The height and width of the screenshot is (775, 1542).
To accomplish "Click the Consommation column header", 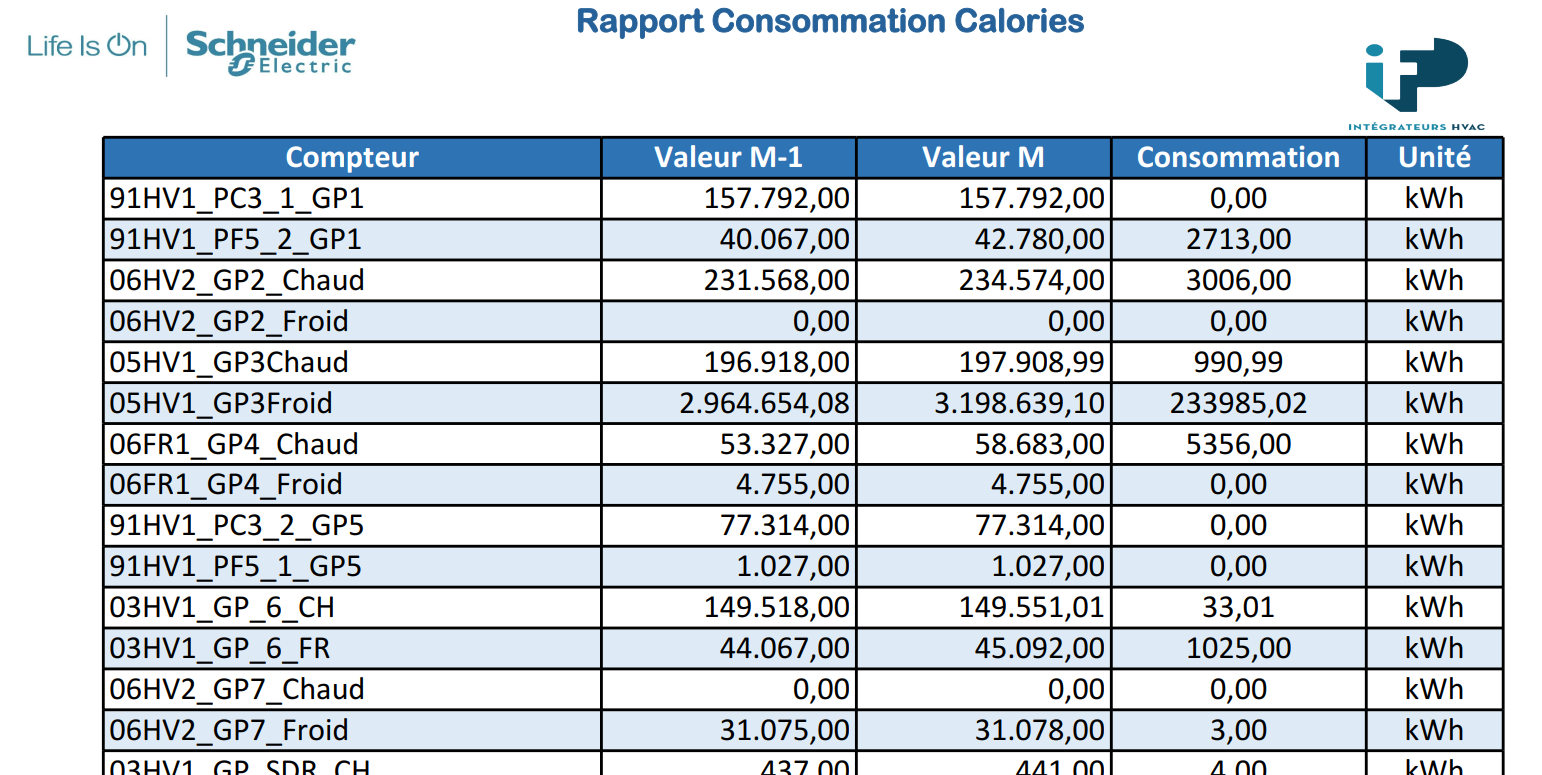I will tap(1239, 158).
